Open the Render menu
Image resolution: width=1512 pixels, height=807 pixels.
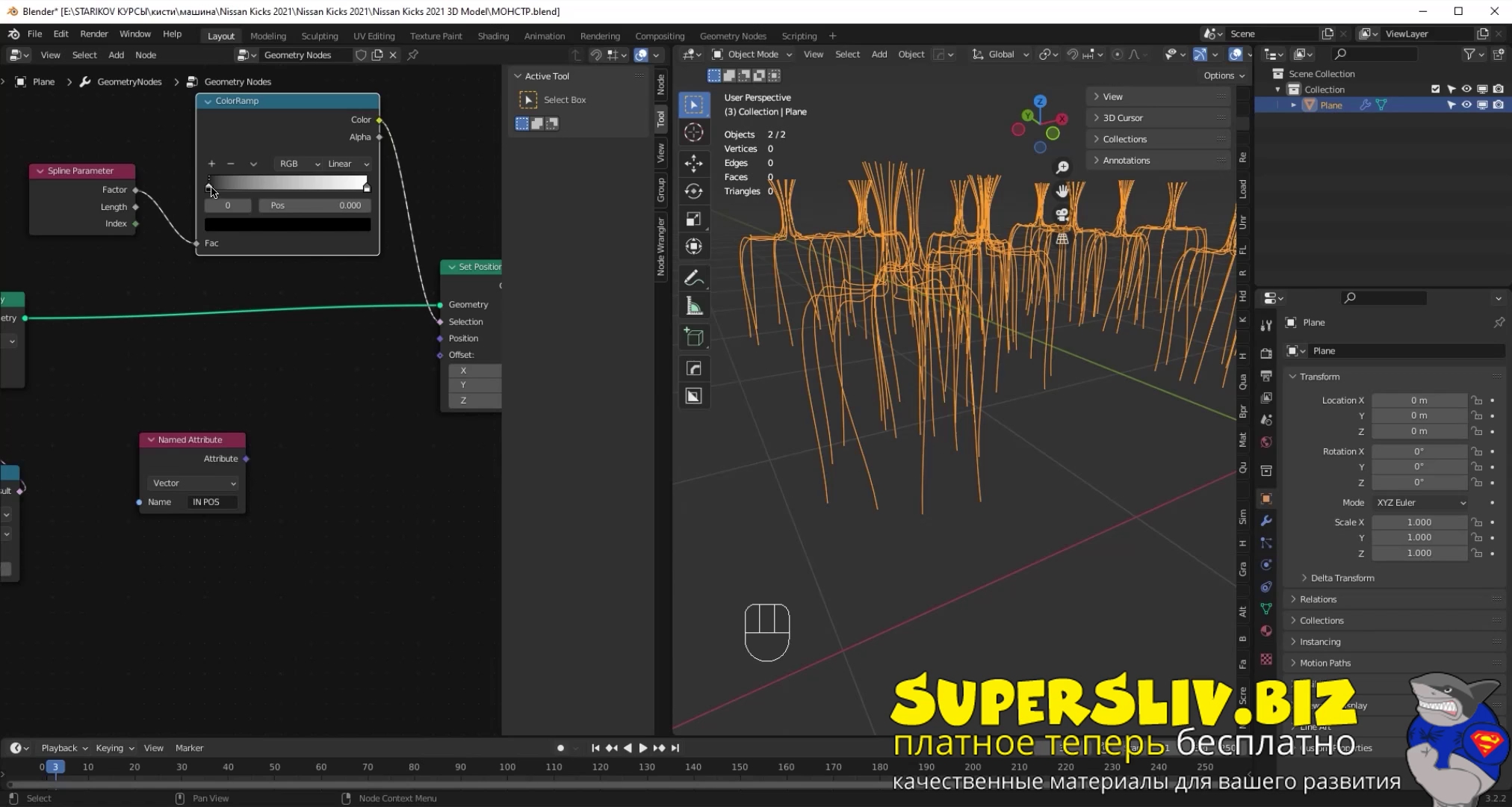(94, 34)
